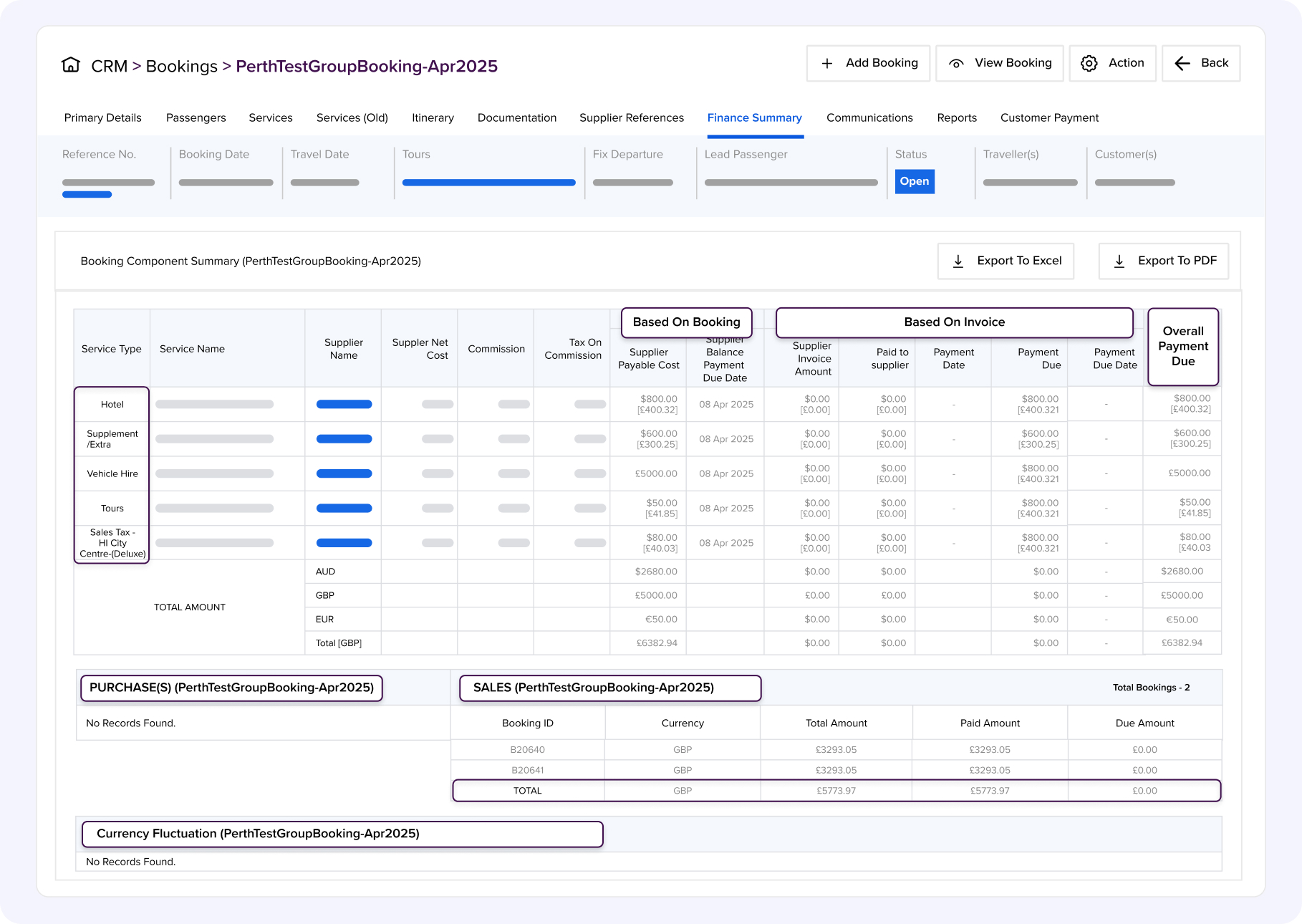Click the Hotel row supplier name link
The image size is (1302, 924).
(x=344, y=404)
